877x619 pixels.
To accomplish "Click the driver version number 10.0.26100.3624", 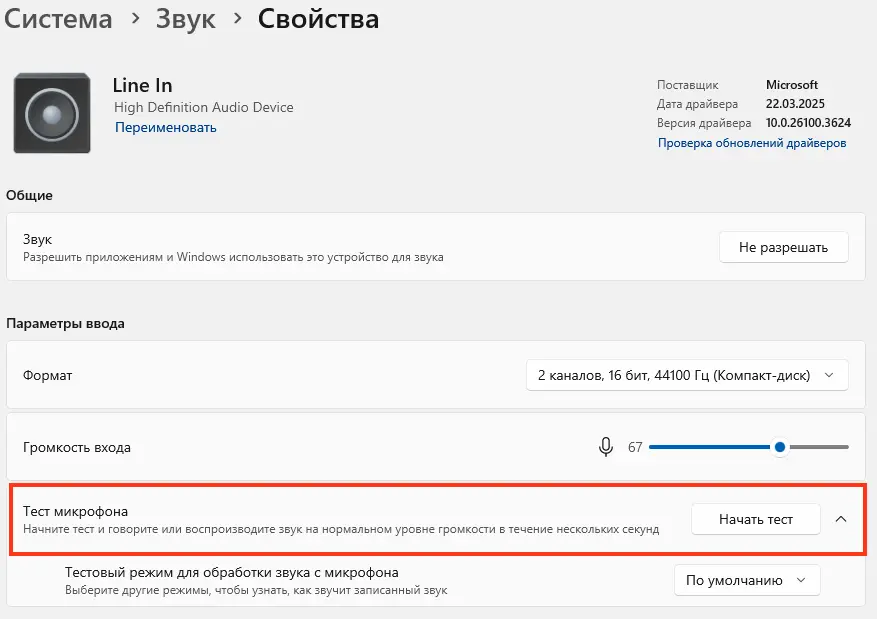I will (x=808, y=123).
